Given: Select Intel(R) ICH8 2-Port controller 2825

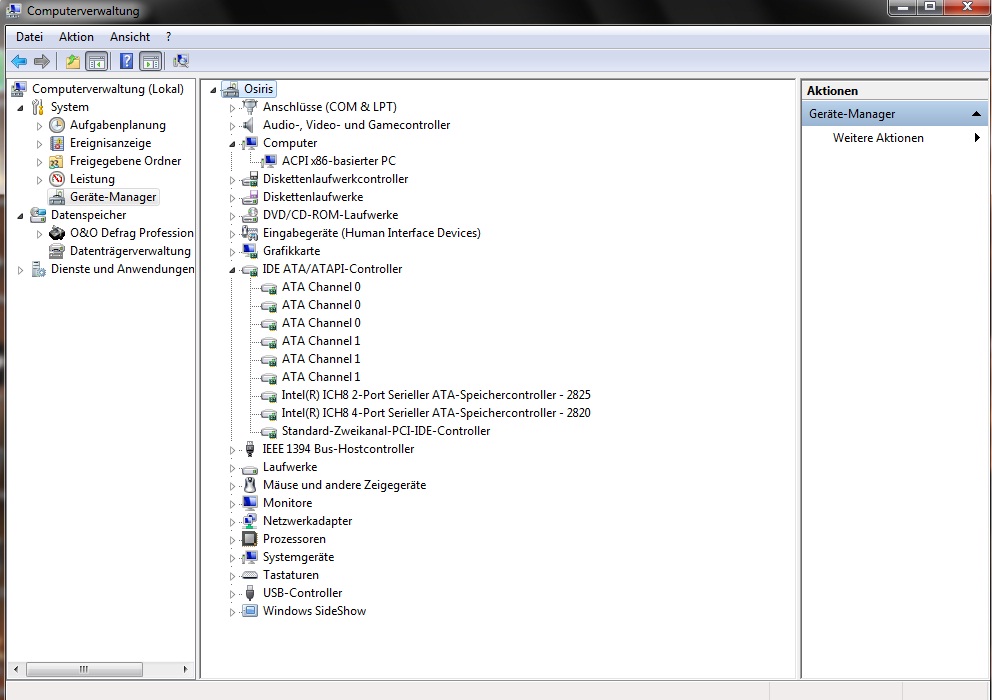Looking at the screenshot, I should pyautogui.click(x=436, y=395).
